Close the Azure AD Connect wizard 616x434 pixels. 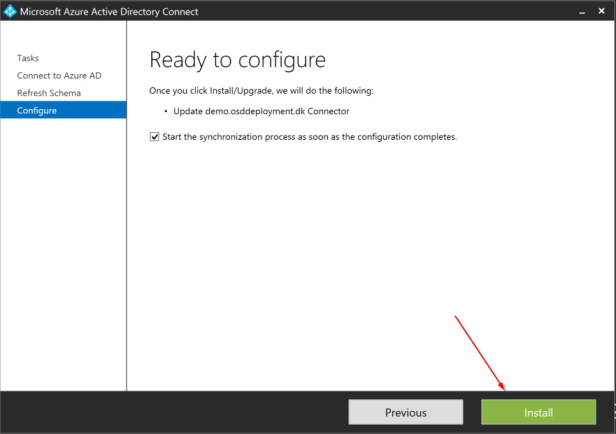click(x=602, y=12)
